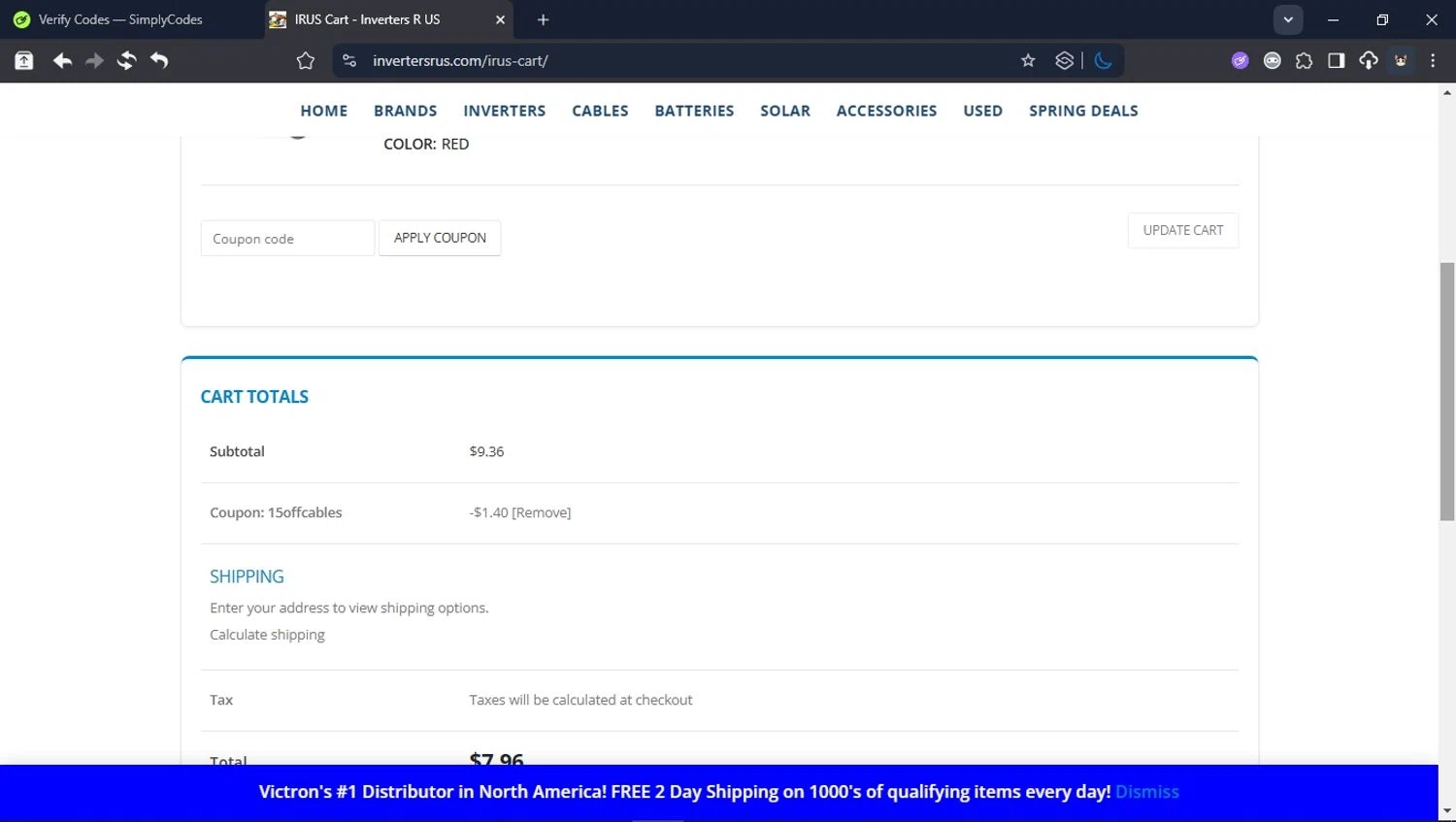Click the UPDATE CART button
The image size is (1456, 822).
coord(1183,230)
